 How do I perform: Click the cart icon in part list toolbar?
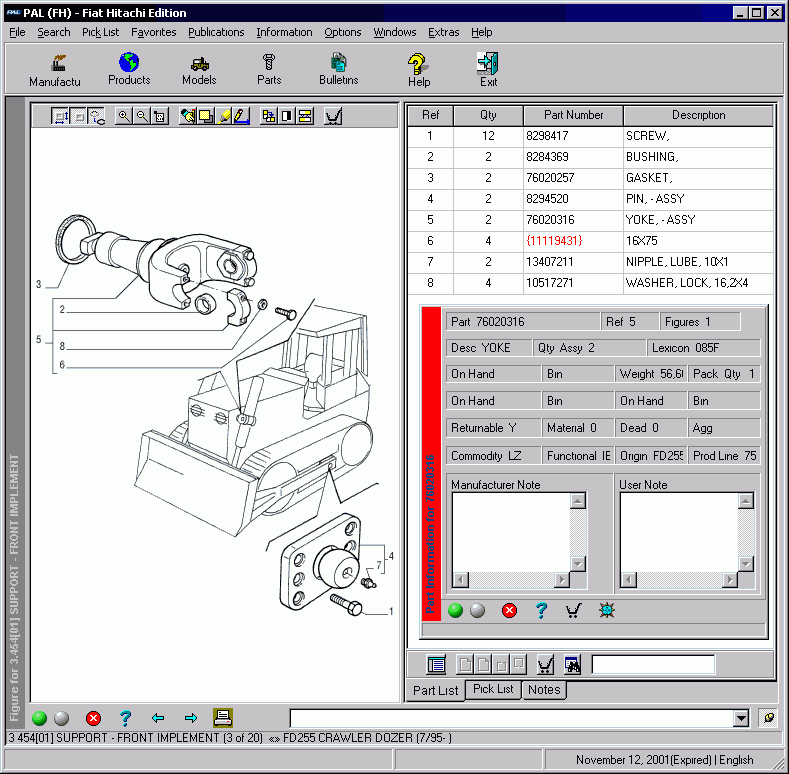point(545,665)
